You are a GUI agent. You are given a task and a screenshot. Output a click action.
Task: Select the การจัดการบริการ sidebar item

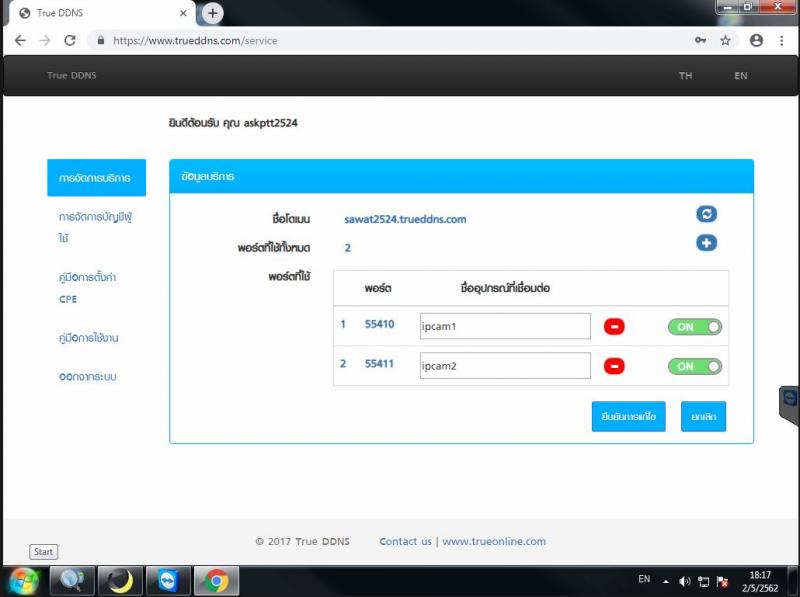pos(96,178)
